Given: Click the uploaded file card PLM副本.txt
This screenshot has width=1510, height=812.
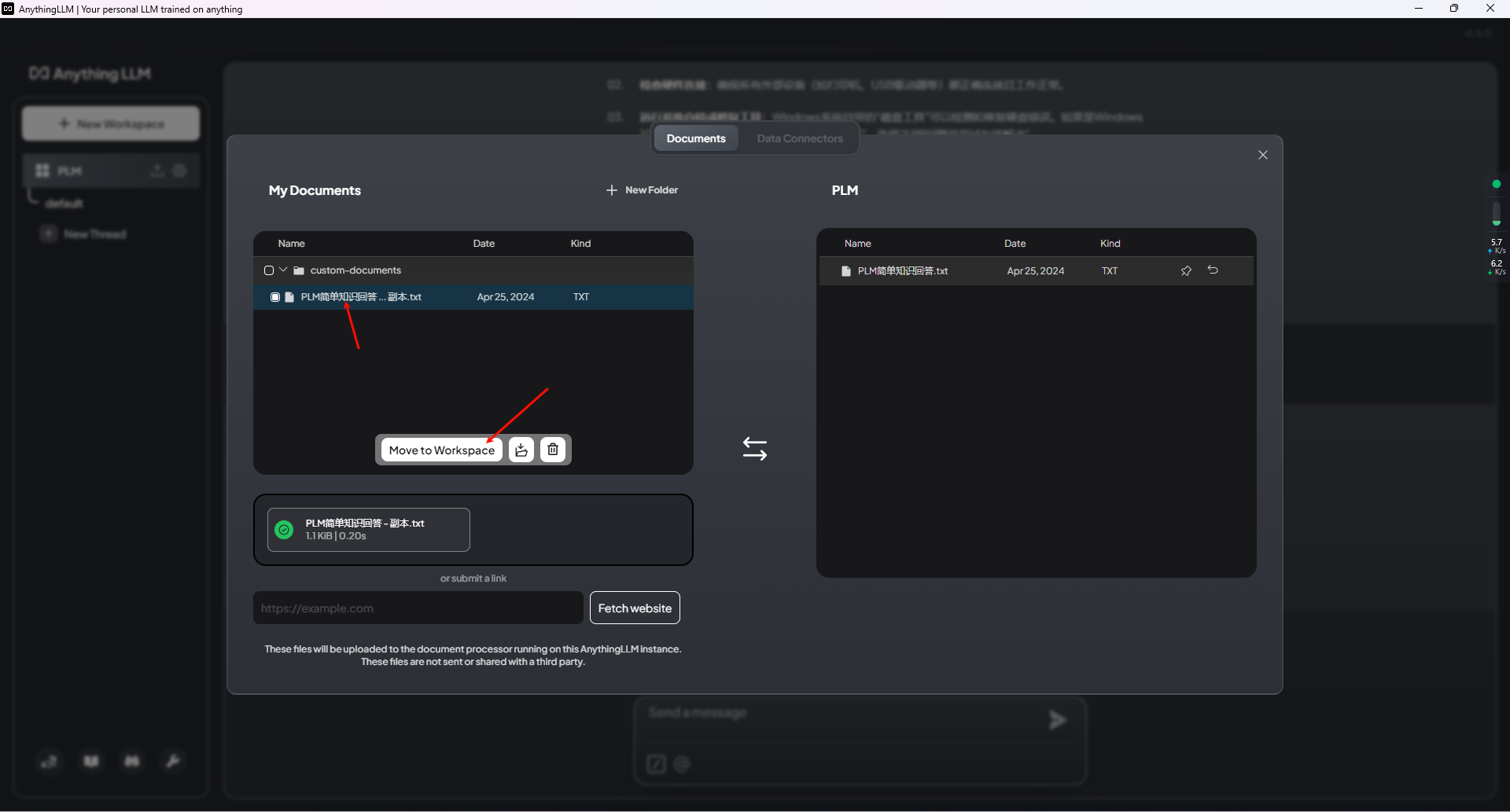Looking at the screenshot, I should (369, 530).
